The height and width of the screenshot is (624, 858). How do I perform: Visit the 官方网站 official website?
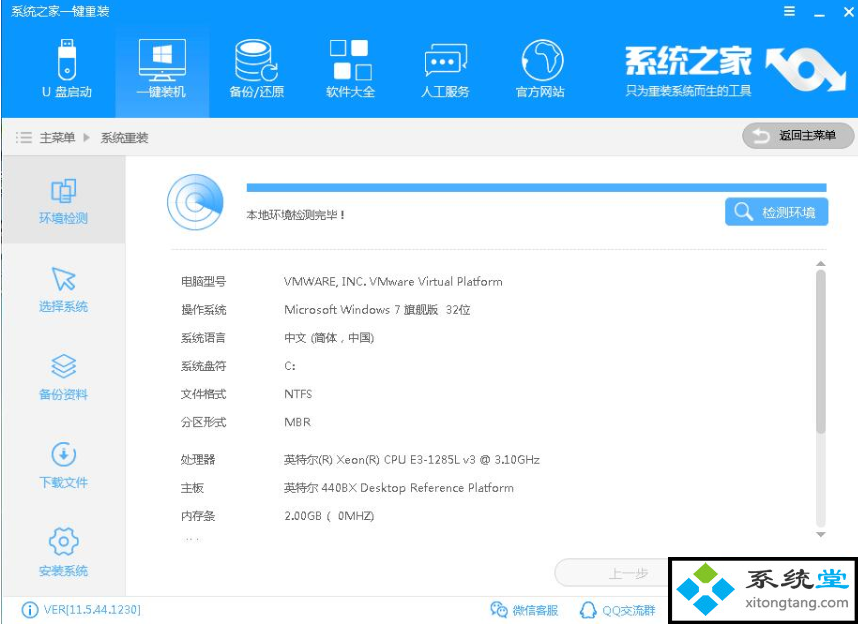(541, 69)
